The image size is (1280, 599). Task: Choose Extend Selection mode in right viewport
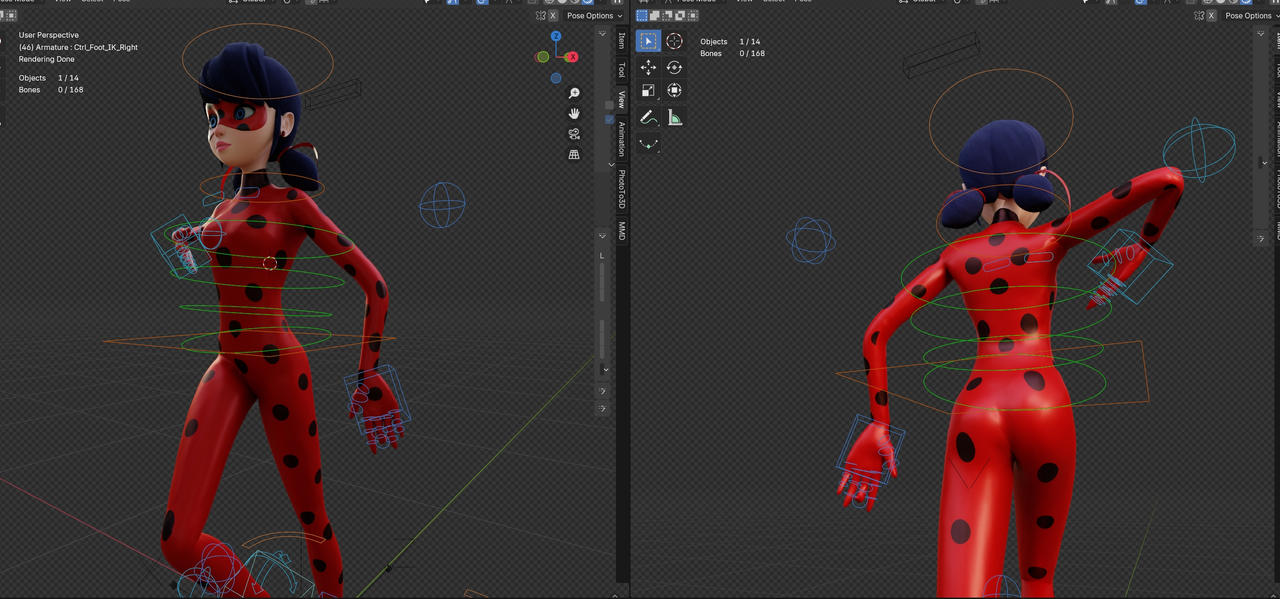click(x=654, y=16)
